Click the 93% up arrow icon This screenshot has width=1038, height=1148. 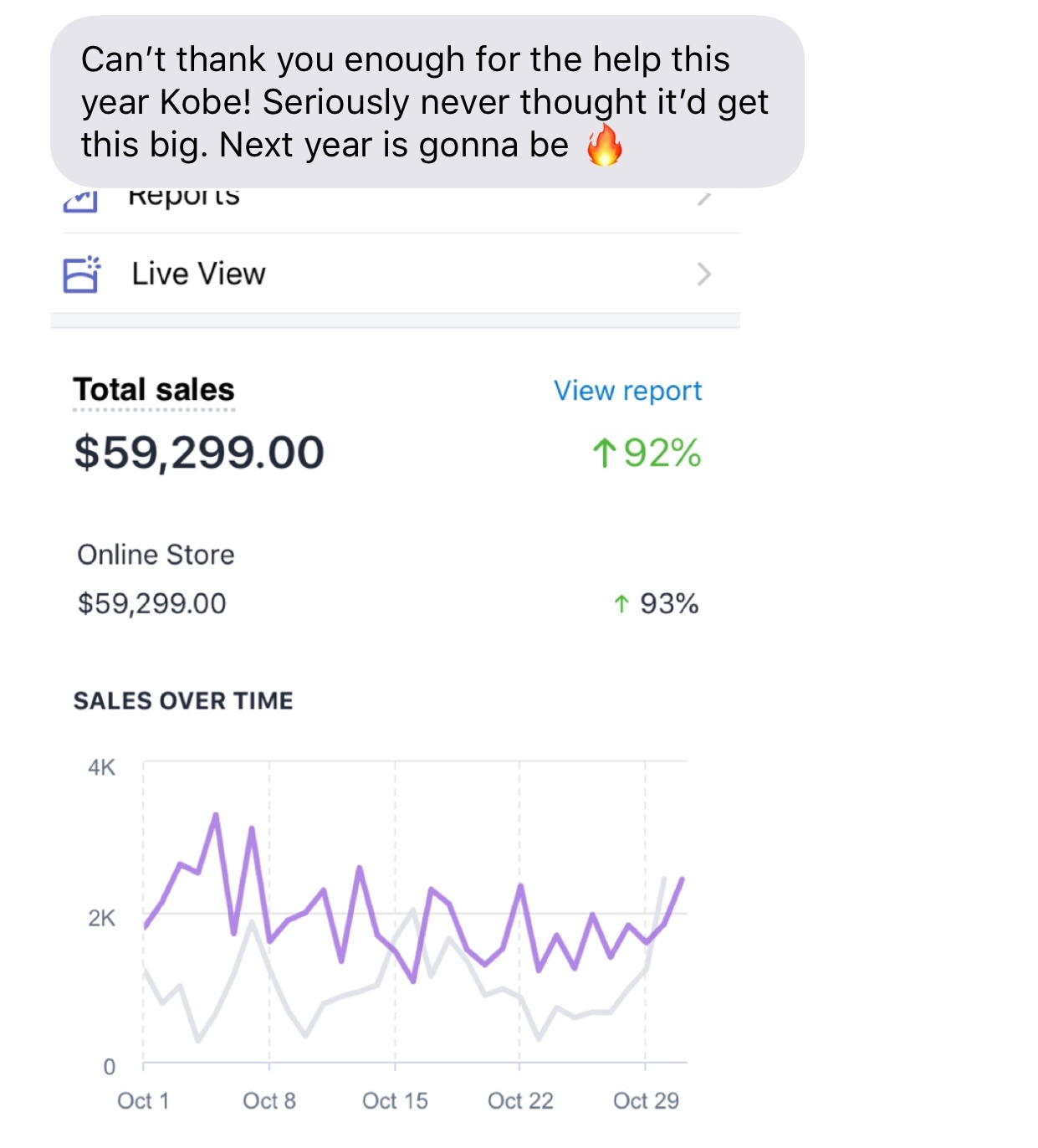pyautogui.click(x=621, y=603)
